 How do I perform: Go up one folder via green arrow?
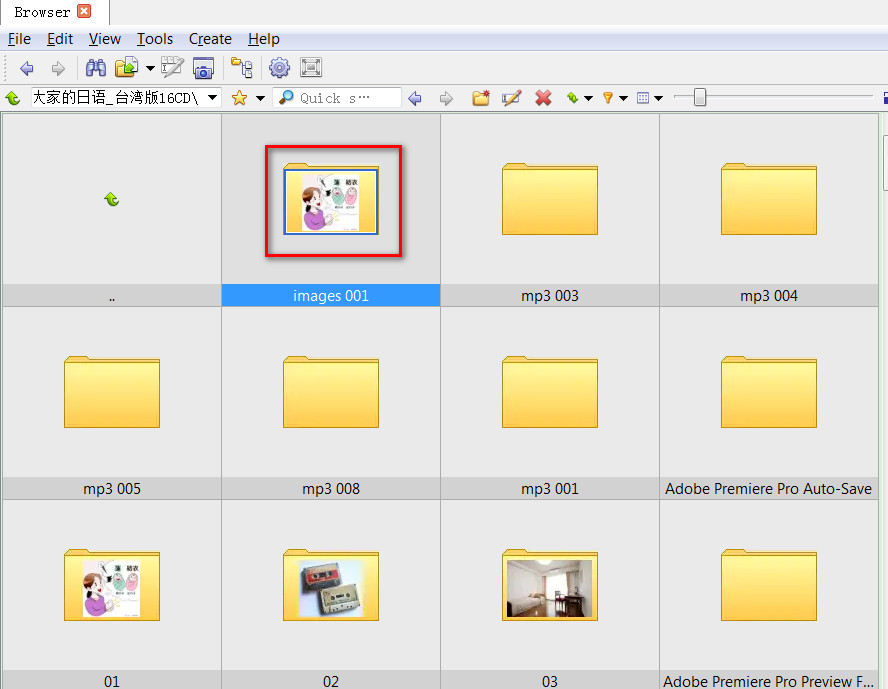click(12, 99)
